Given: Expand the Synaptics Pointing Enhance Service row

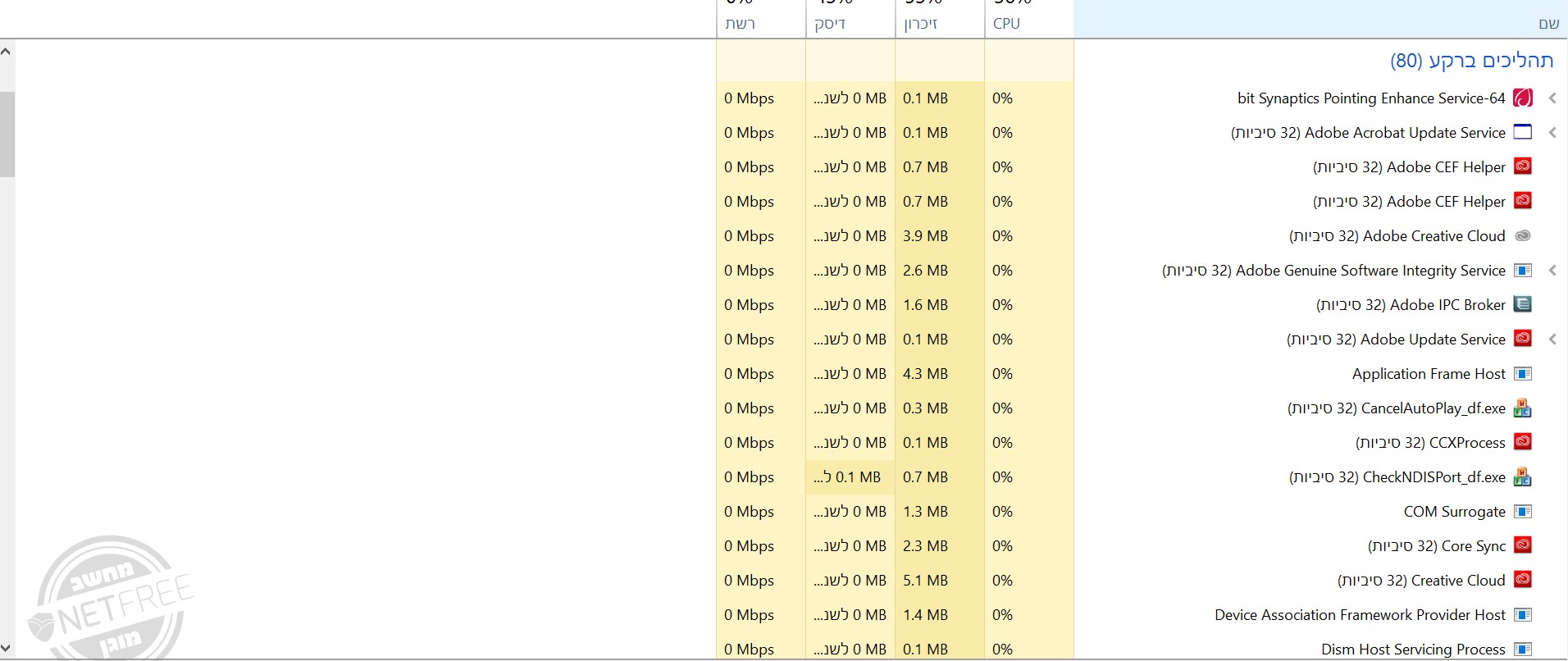Looking at the screenshot, I should [x=1552, y=98].
